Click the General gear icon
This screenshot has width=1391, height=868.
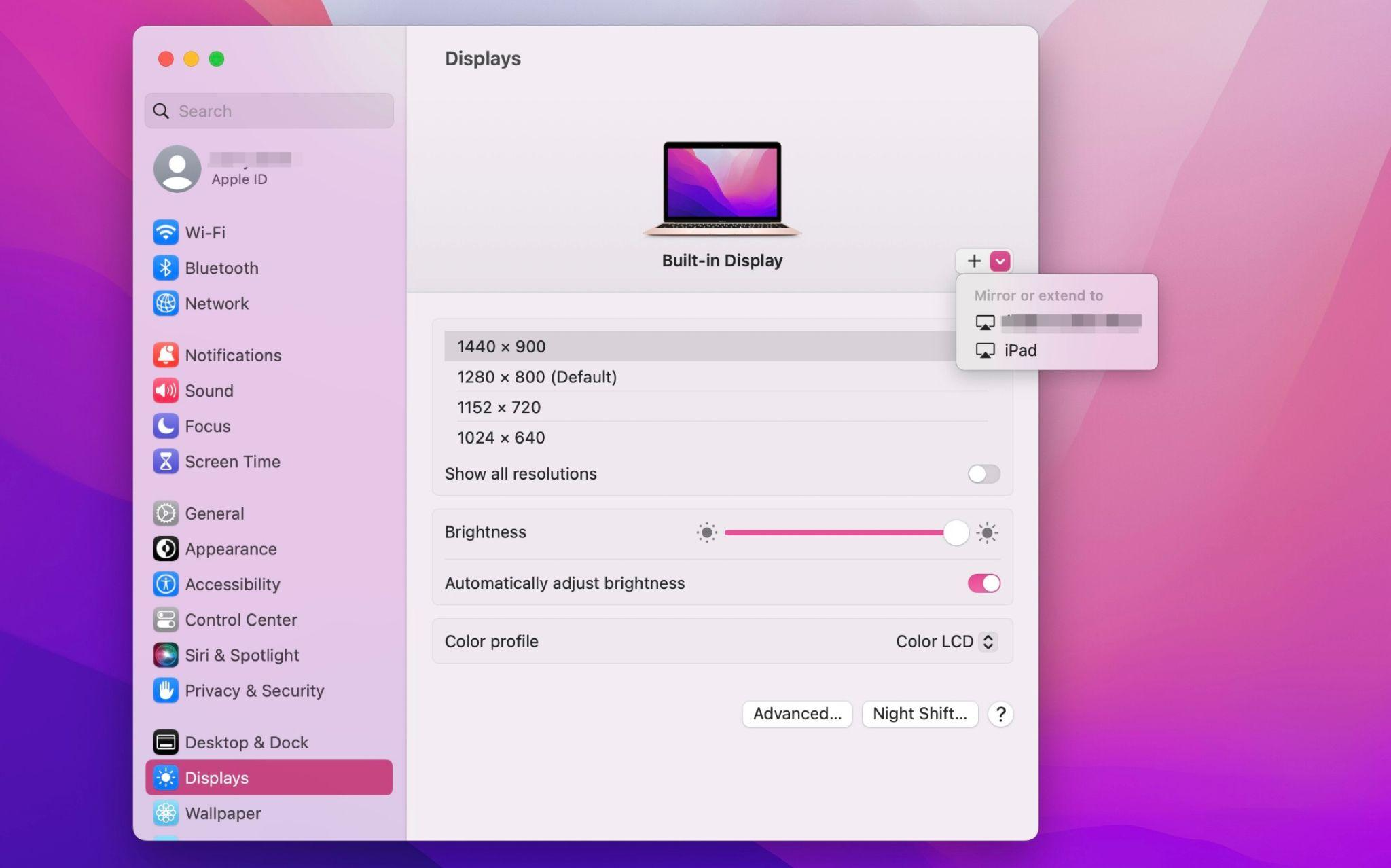[x=166, y=513]
